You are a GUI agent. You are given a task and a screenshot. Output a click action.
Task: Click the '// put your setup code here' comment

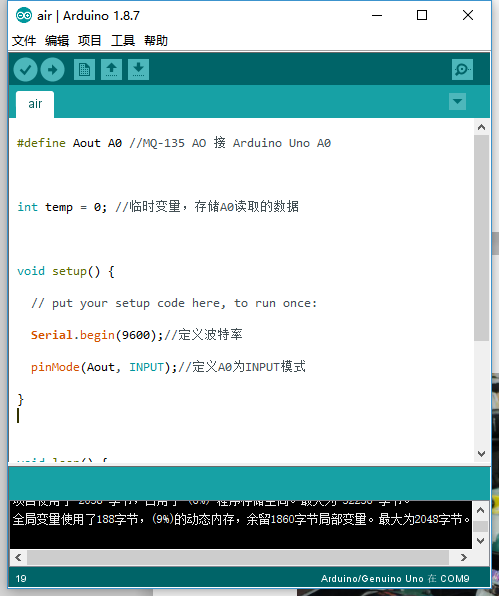tap(174, 303)
